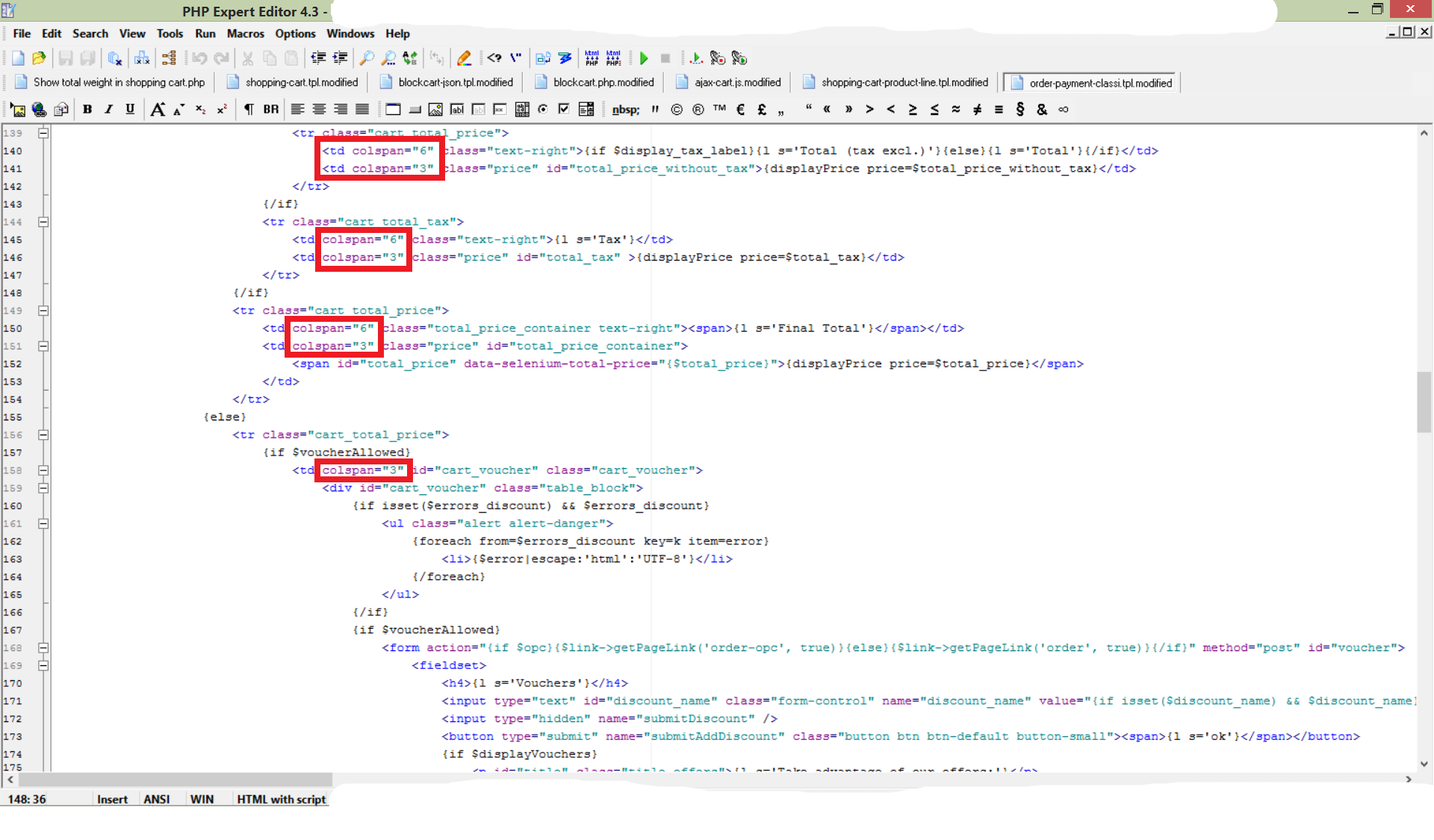Click the open folder toolbar icon
1434x840 pixels.
point(39,58)
